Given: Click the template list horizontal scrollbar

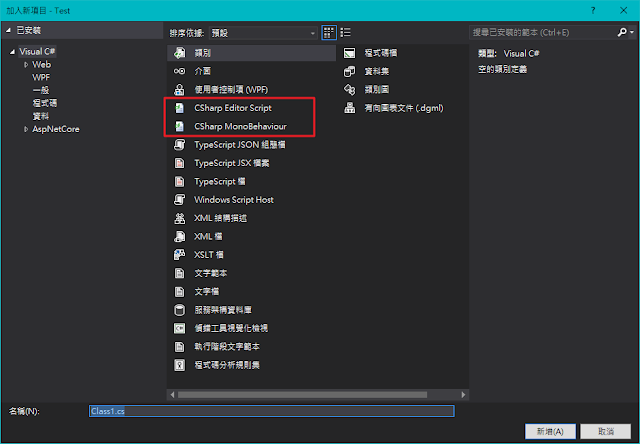Looking at the screenshot, I should click(302, 395).
